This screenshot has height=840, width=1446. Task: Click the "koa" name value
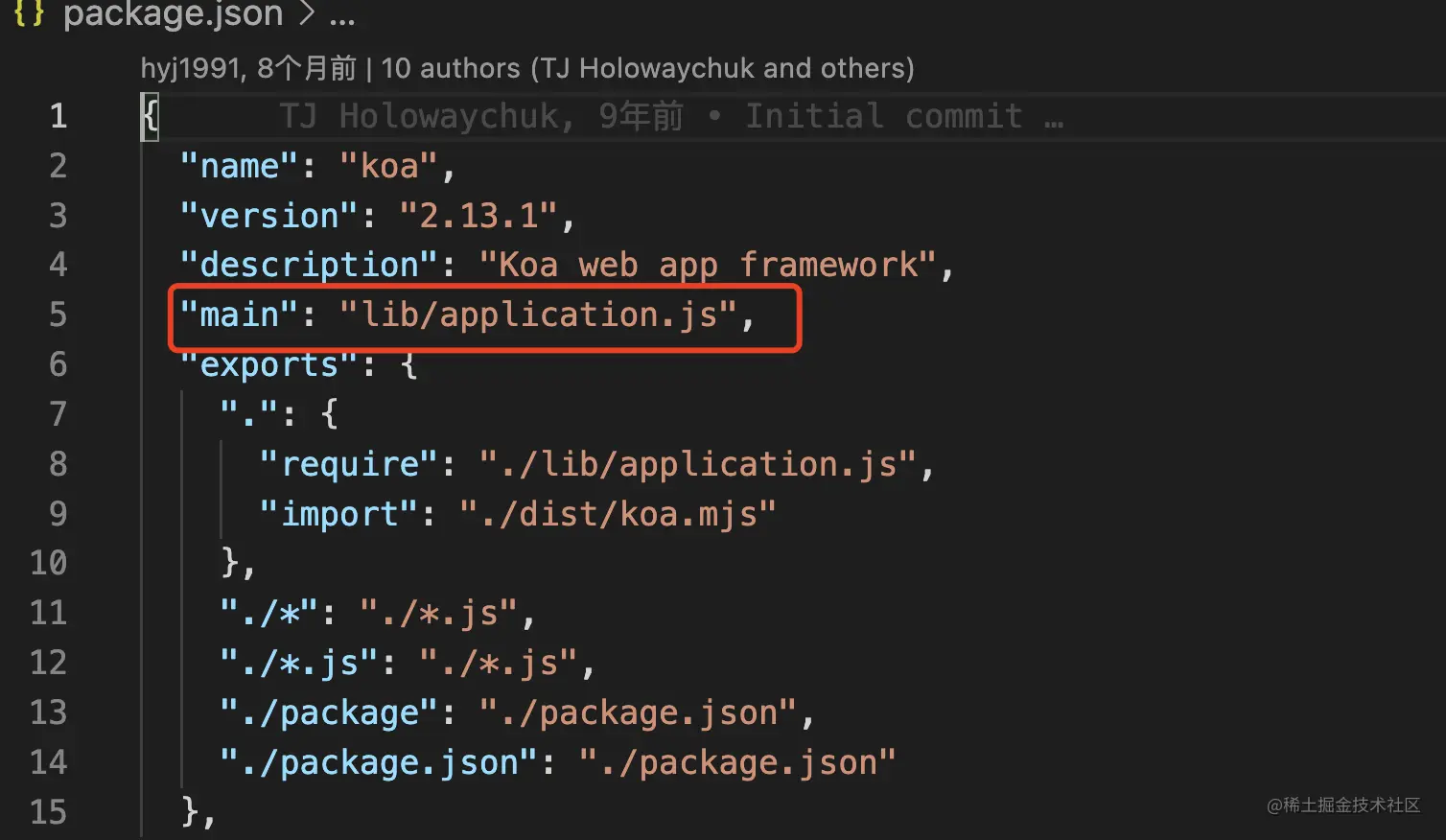point(389,166)
